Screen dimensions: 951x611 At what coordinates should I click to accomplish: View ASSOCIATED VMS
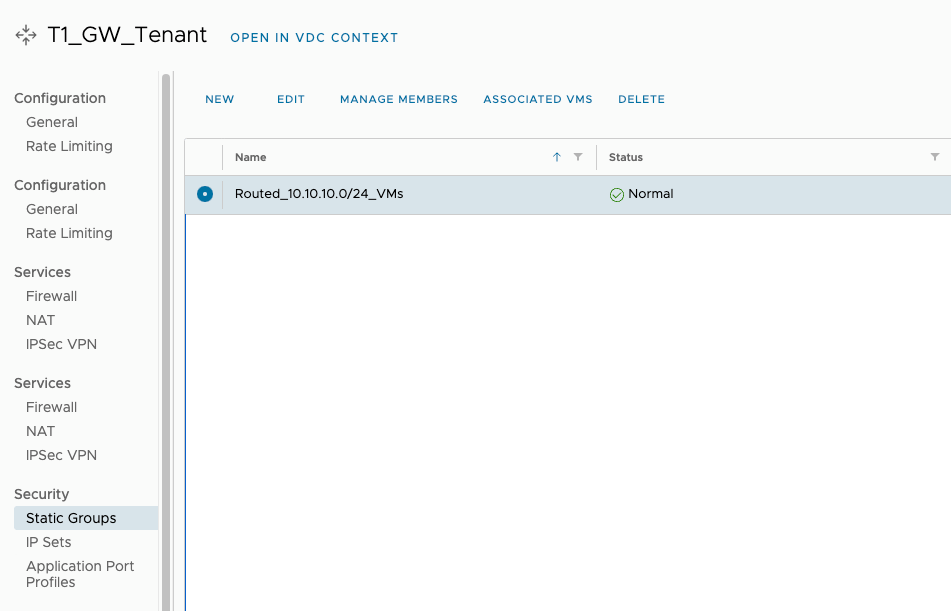(x=538, y=99)
